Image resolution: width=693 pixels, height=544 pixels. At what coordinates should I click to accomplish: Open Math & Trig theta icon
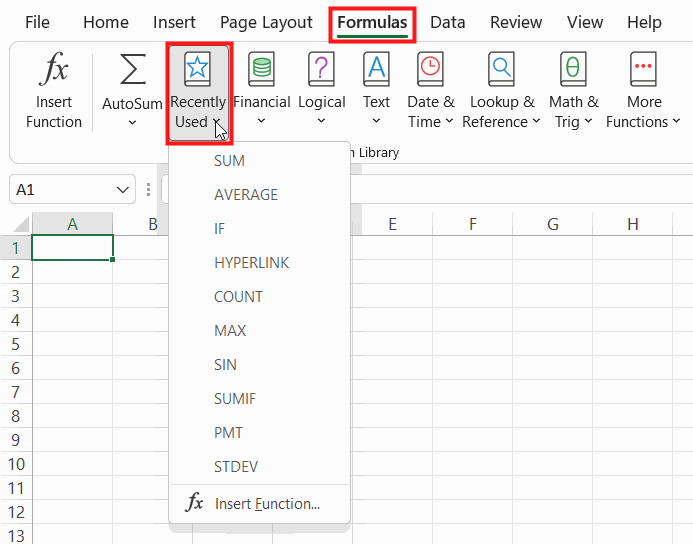point(573,69)
